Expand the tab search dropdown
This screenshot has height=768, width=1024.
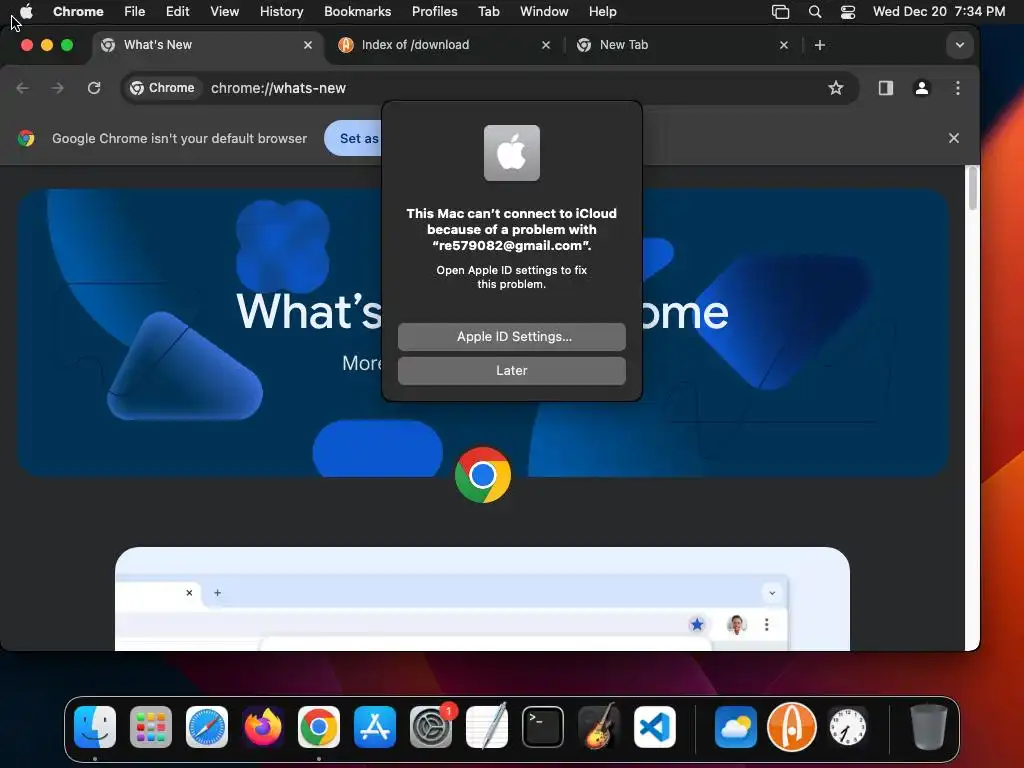coord(959,45)
